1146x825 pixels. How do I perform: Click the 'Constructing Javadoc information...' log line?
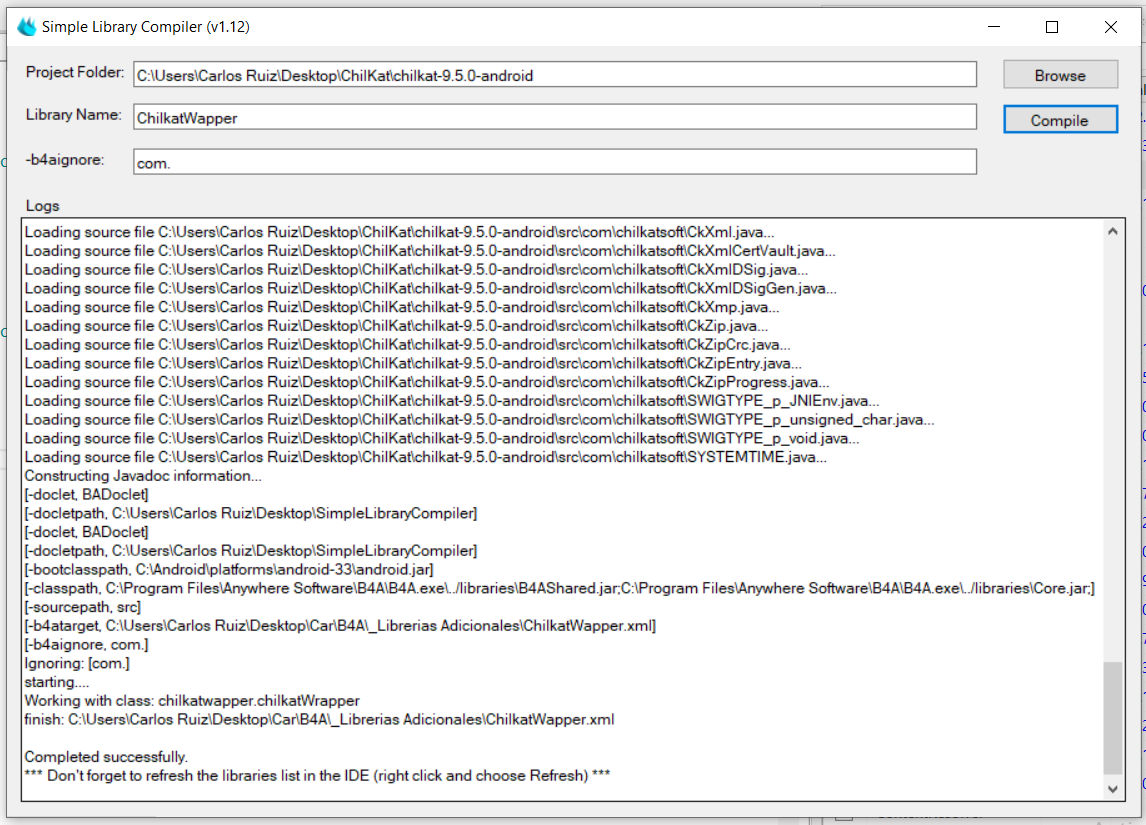(143, 476)
